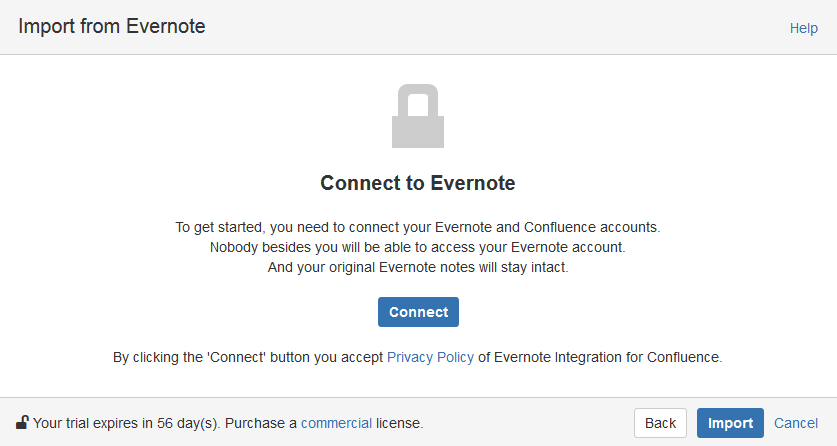Click the 'original Evernote notes will stay intact' line

point(418,267)
